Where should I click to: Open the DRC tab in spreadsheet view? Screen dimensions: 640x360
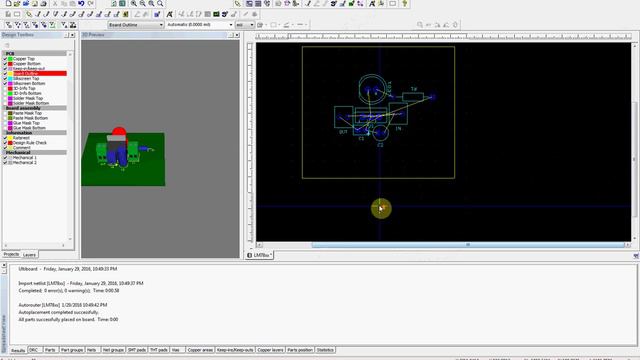(34, 350)
